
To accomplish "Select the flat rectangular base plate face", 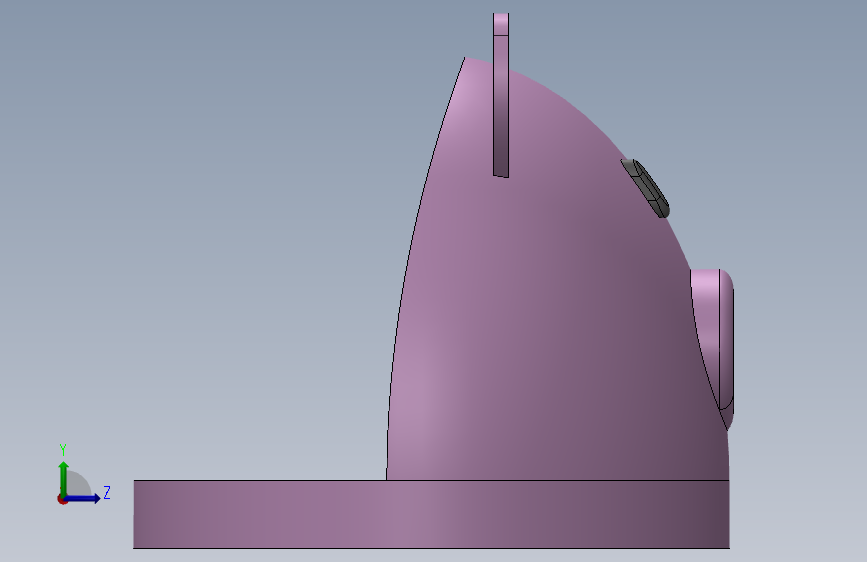I will pyautogui.click(x=431, y=514).
